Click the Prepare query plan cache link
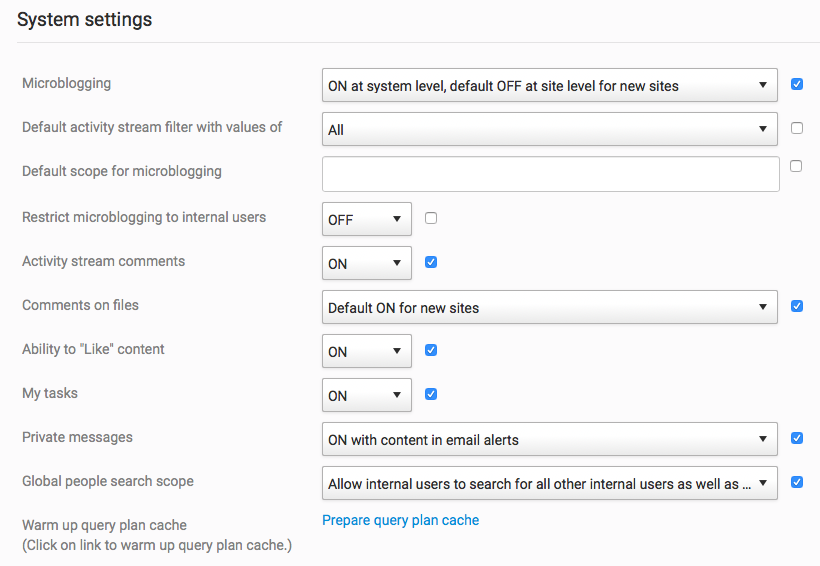Viewport: 820px width, 566px height. click(x=400, y=520)
